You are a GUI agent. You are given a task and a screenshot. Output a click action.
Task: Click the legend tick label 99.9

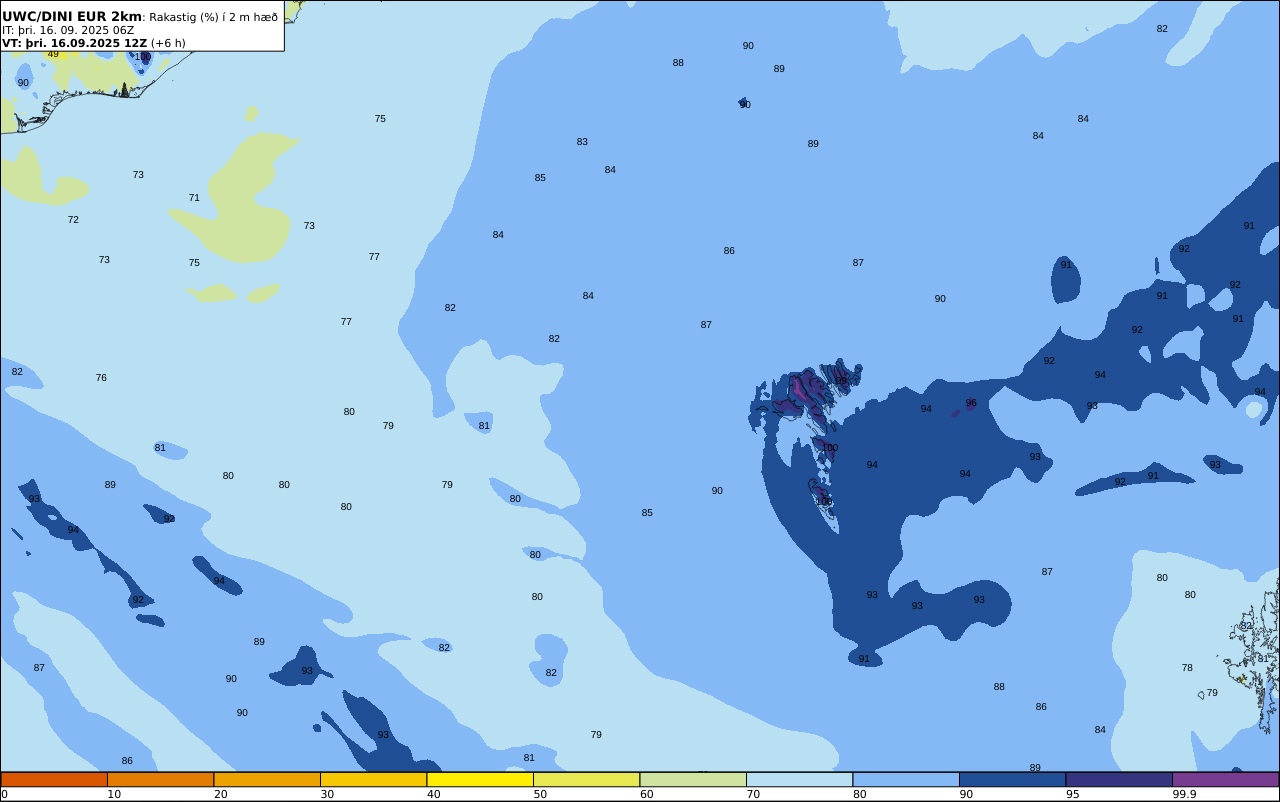[x=1184, y=794]
